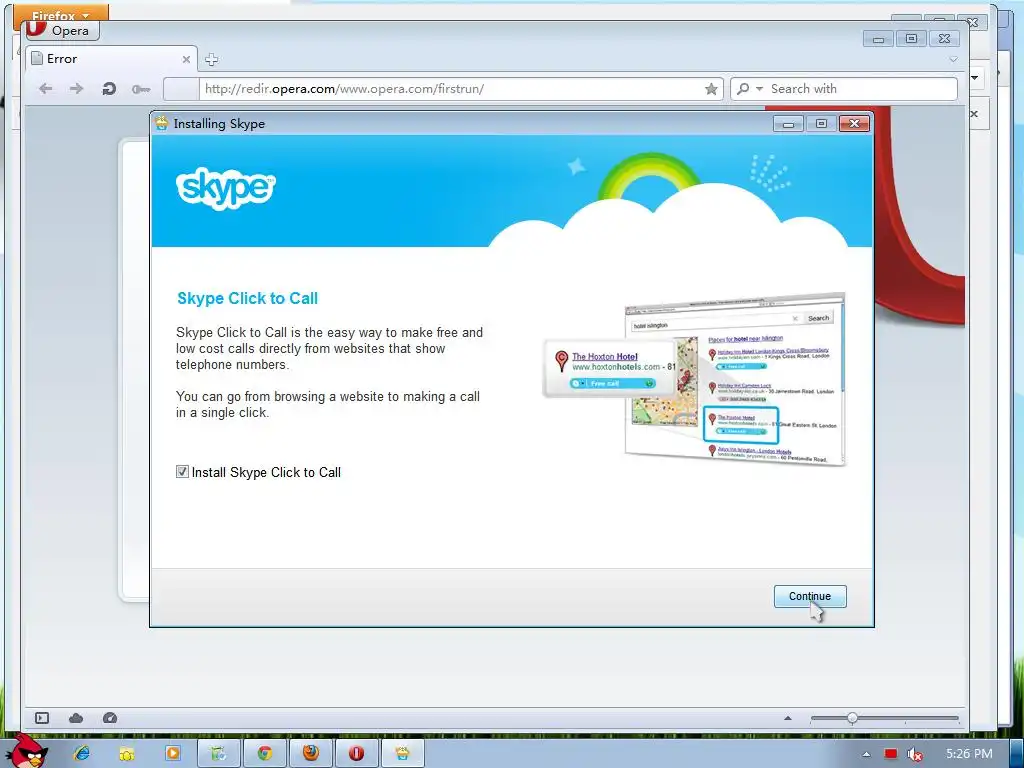Click the Skype logo in installer banner
Image resolution: width=1024 pixels, height=768 pixels.
(x=225, y=188)
